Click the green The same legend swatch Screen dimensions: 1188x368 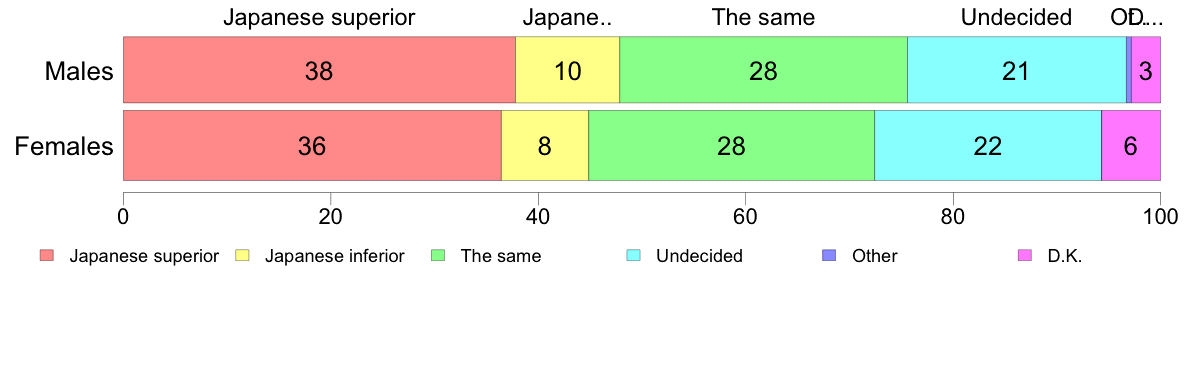tap(439, 256)
